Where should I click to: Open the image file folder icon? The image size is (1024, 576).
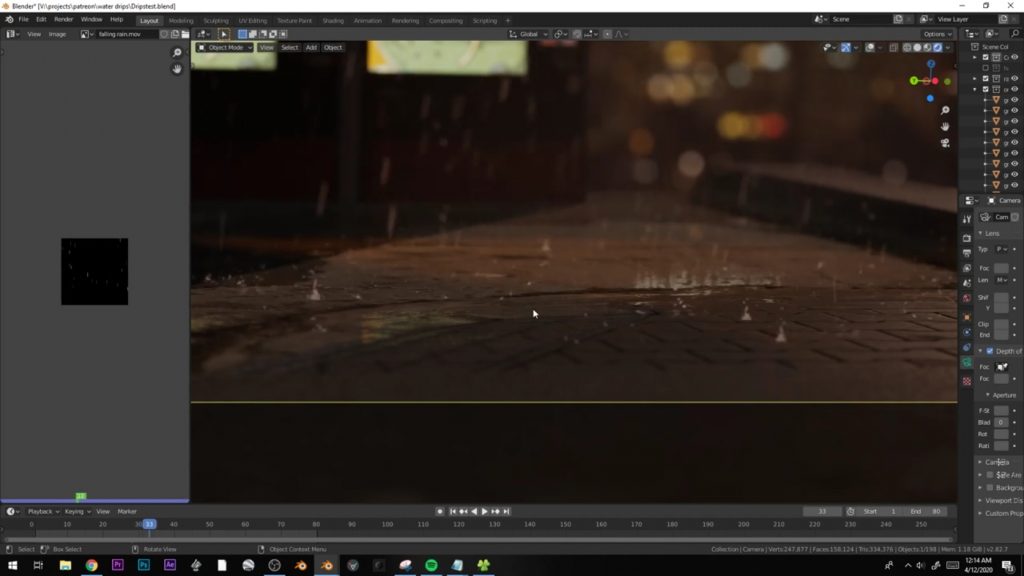[x=185, y=34]
